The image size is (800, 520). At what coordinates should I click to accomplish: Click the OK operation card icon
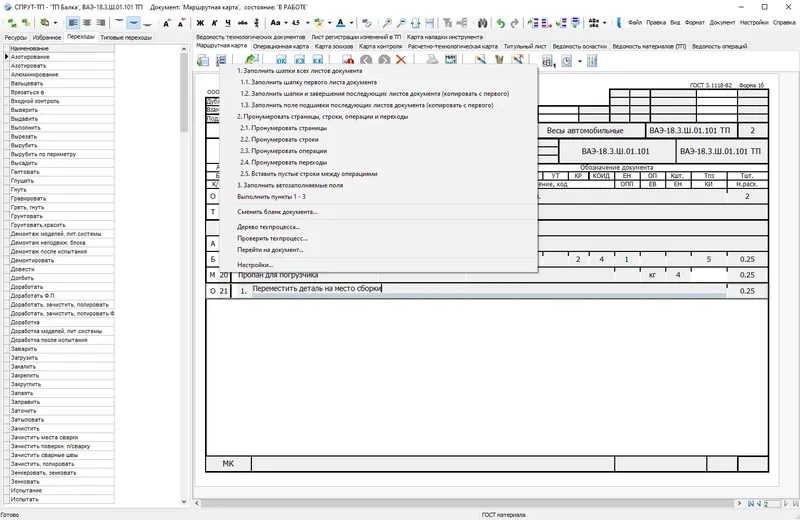[281, 60]
